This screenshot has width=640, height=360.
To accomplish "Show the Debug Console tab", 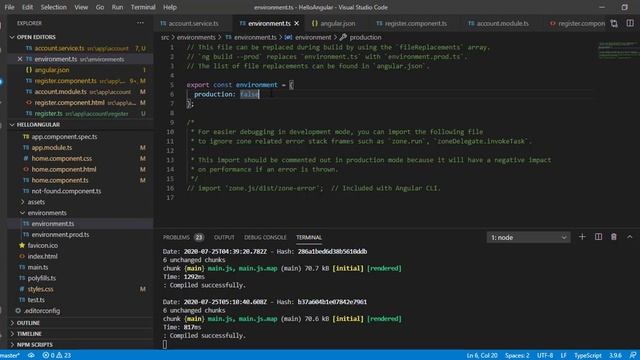I will [x=265, y=237].
